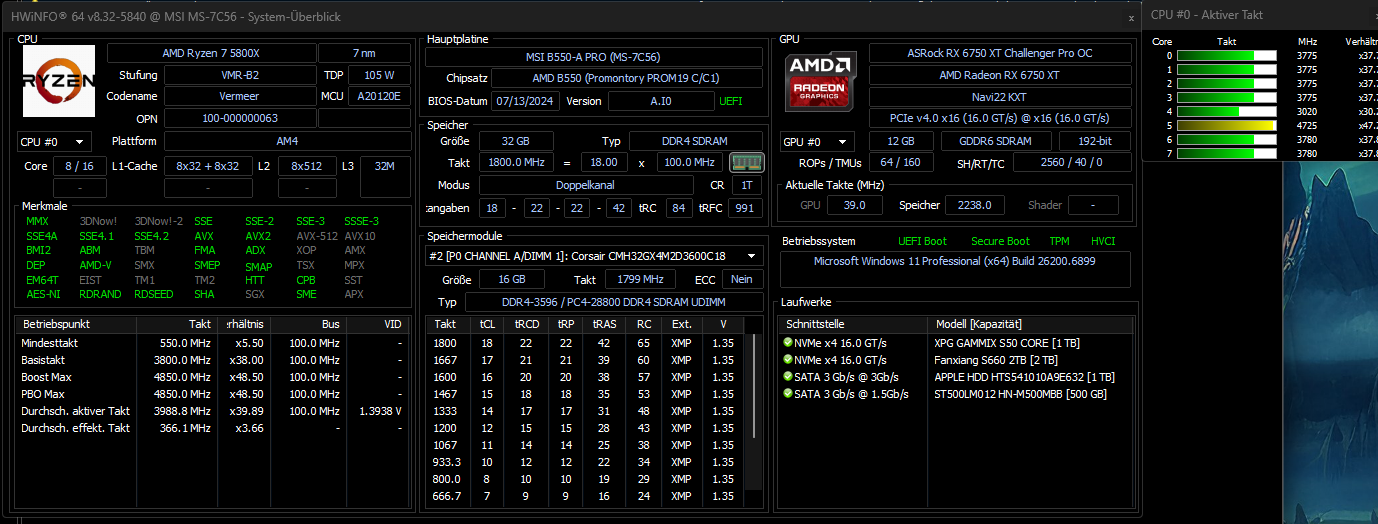
Task: Click the TPM label
Action: (x=1059, y=241)
